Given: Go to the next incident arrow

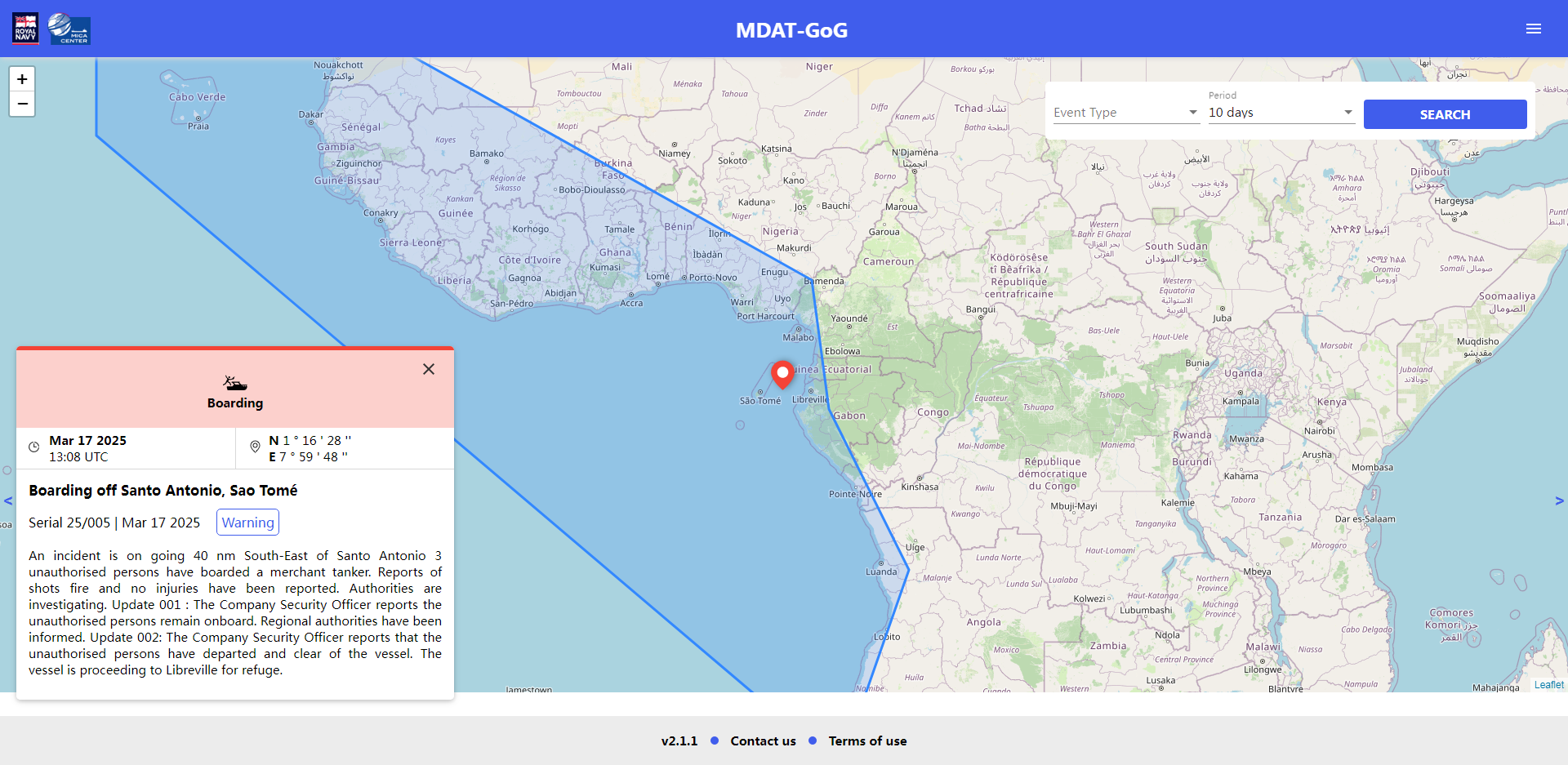Looking at the screenshot, I should 1559,500.
